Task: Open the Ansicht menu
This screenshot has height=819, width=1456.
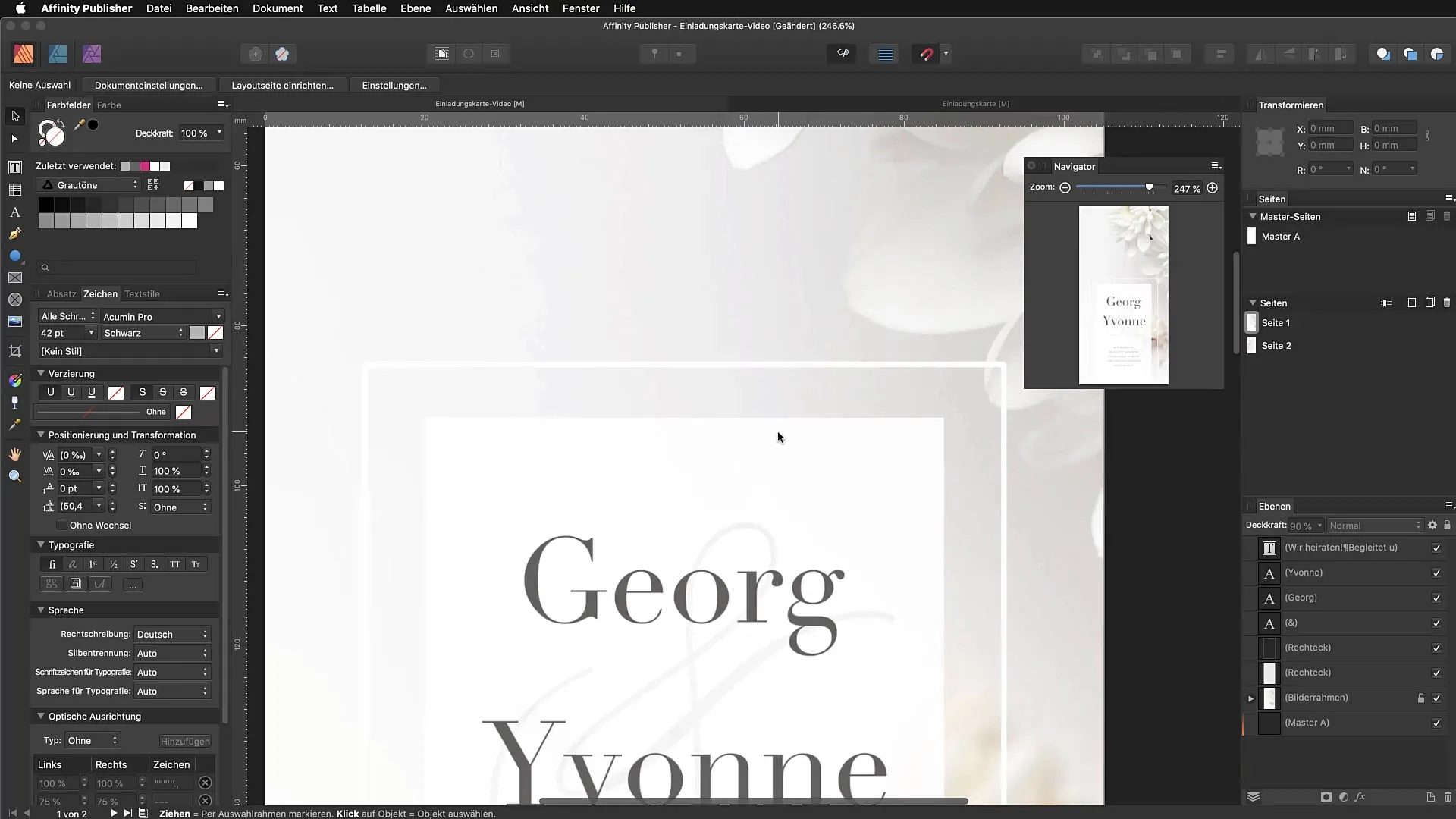Action: (x=530, y=8)
